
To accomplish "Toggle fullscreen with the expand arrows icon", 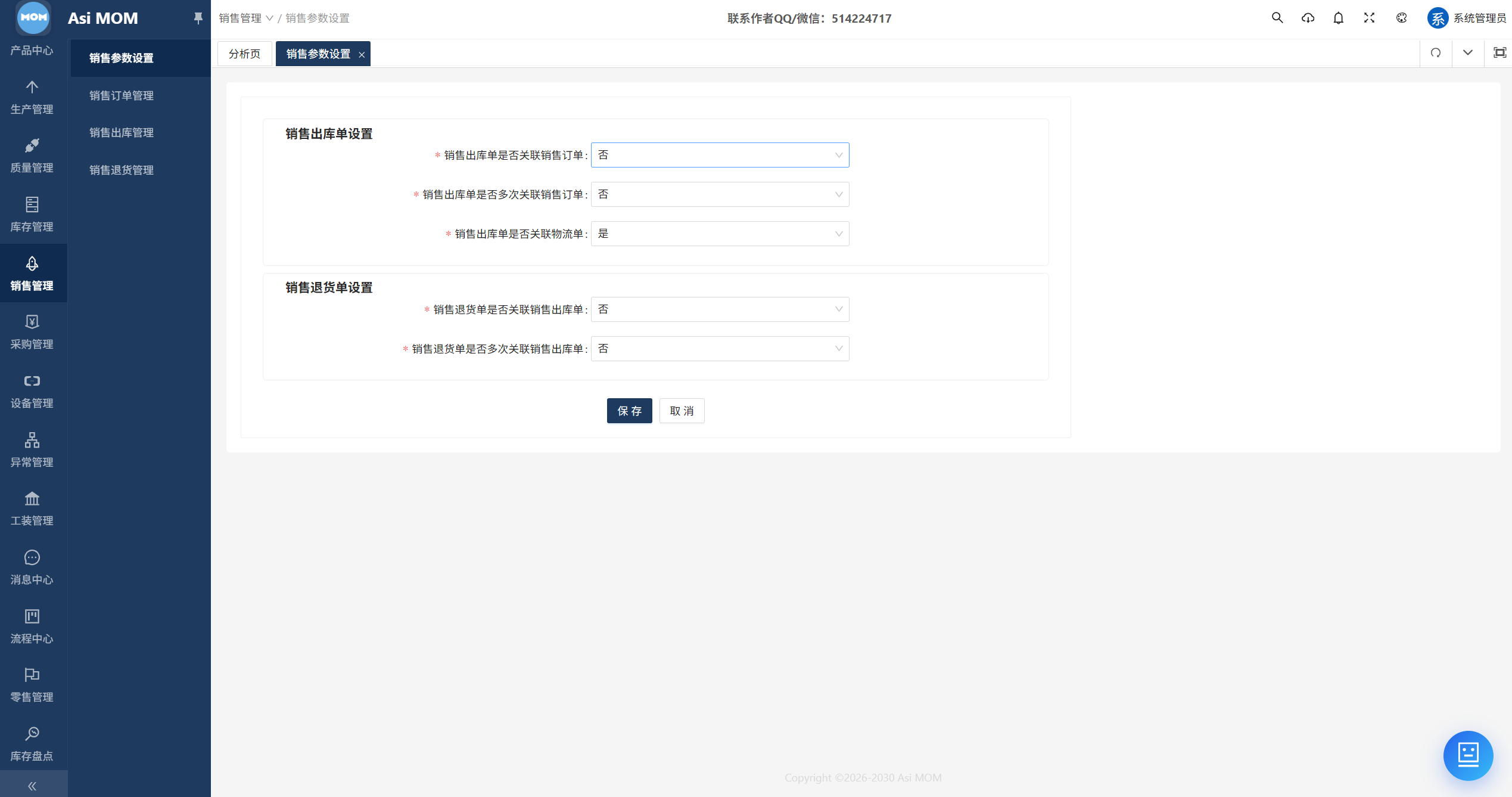I will pos(1370,18).
